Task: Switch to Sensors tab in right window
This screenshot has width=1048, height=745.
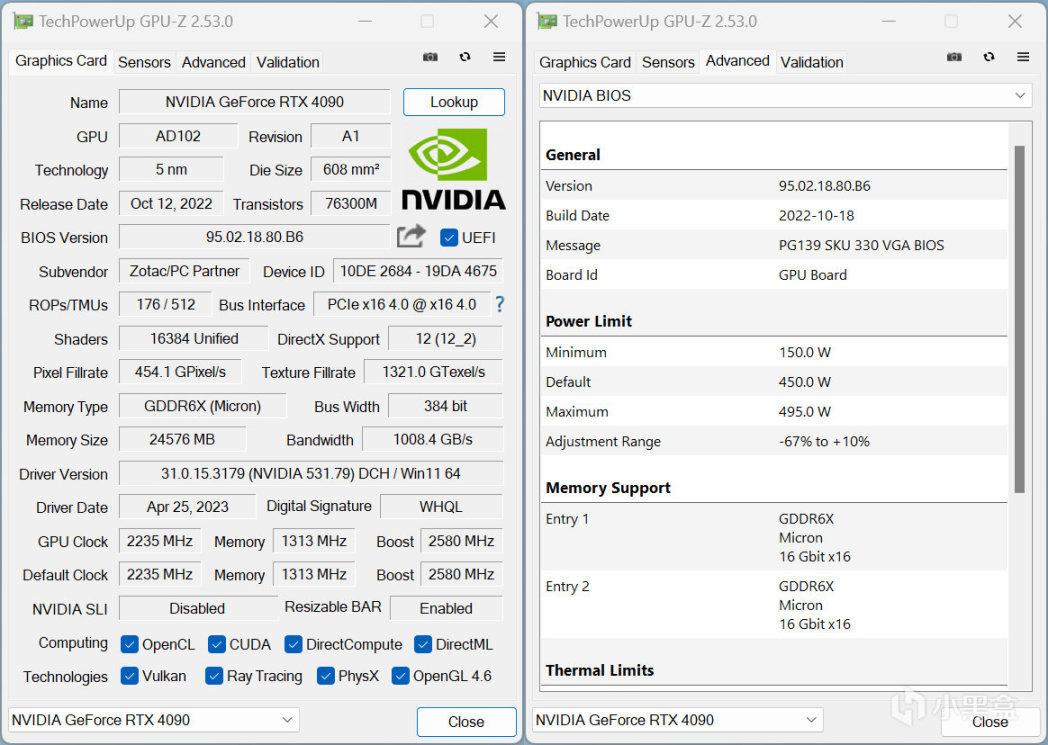Action: pyautogui.click(x=668, y=62)
